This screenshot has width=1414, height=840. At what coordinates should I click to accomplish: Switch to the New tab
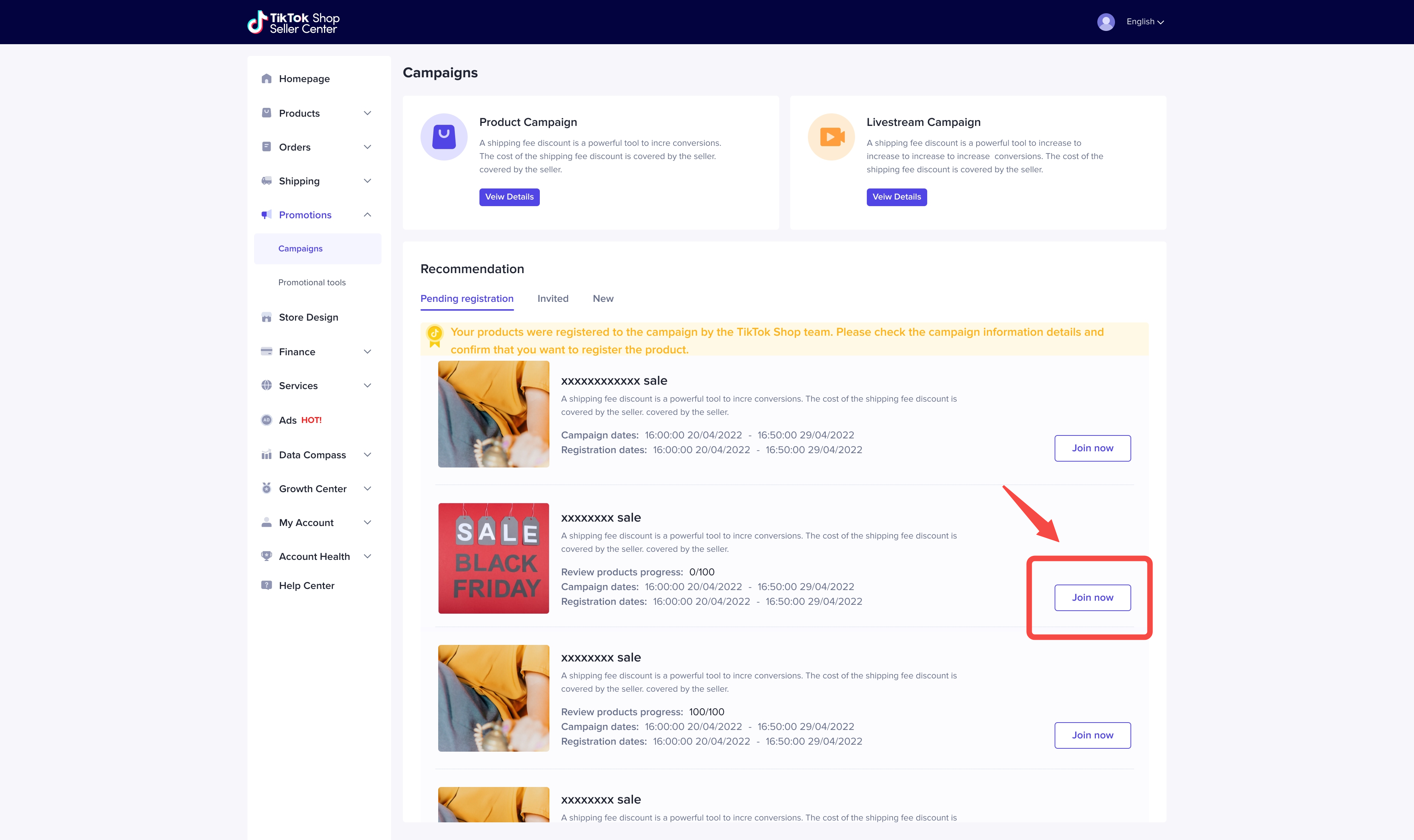(x=603, y=298)
